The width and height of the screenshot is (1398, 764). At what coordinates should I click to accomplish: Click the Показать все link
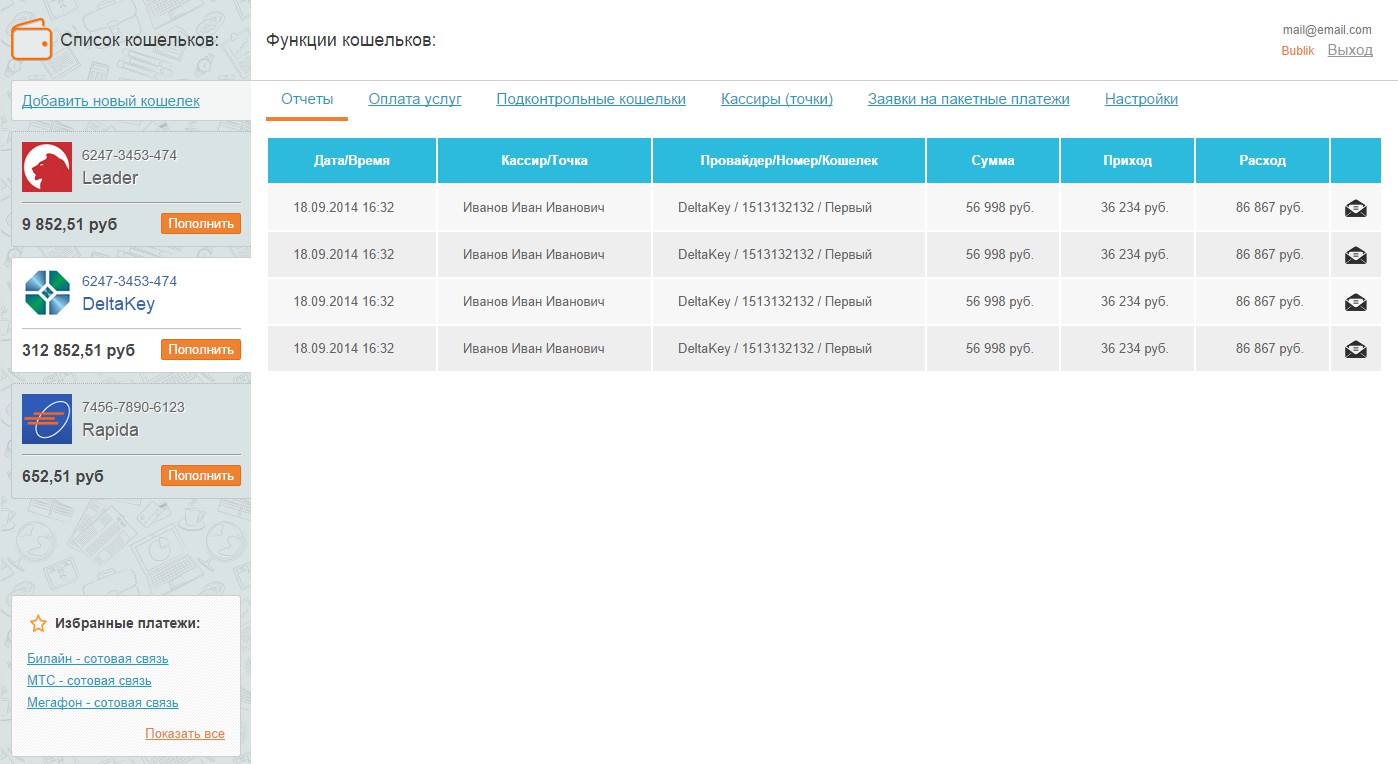point(185,734)
